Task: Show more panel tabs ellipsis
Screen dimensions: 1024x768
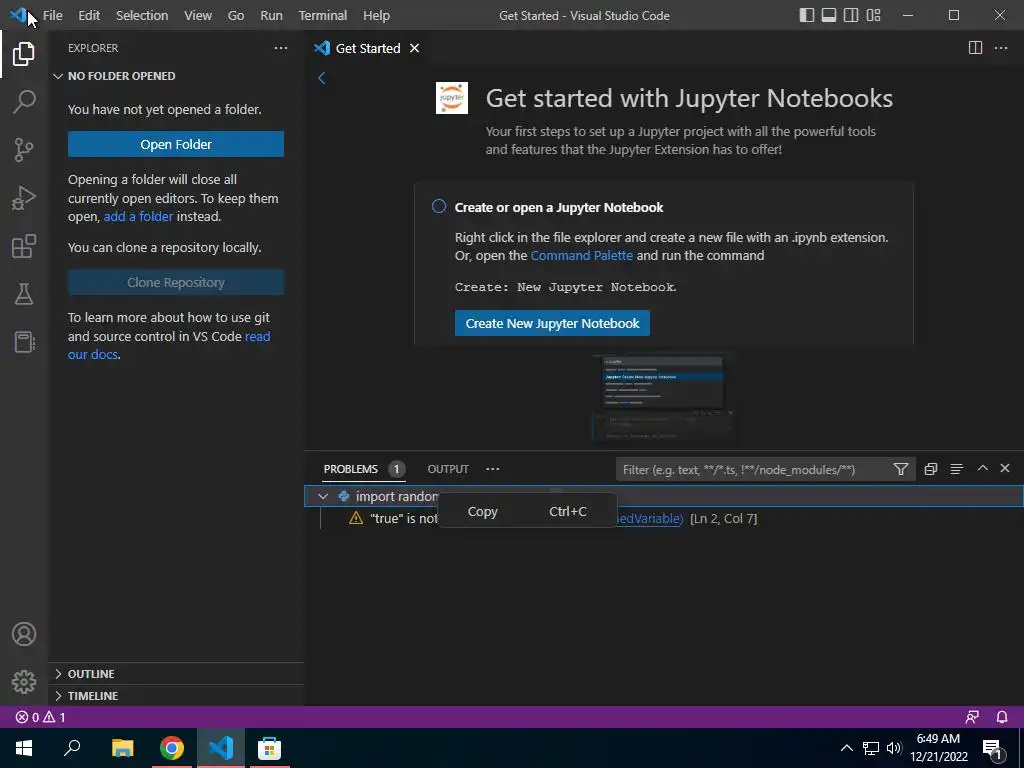Action: click(492, 469)
